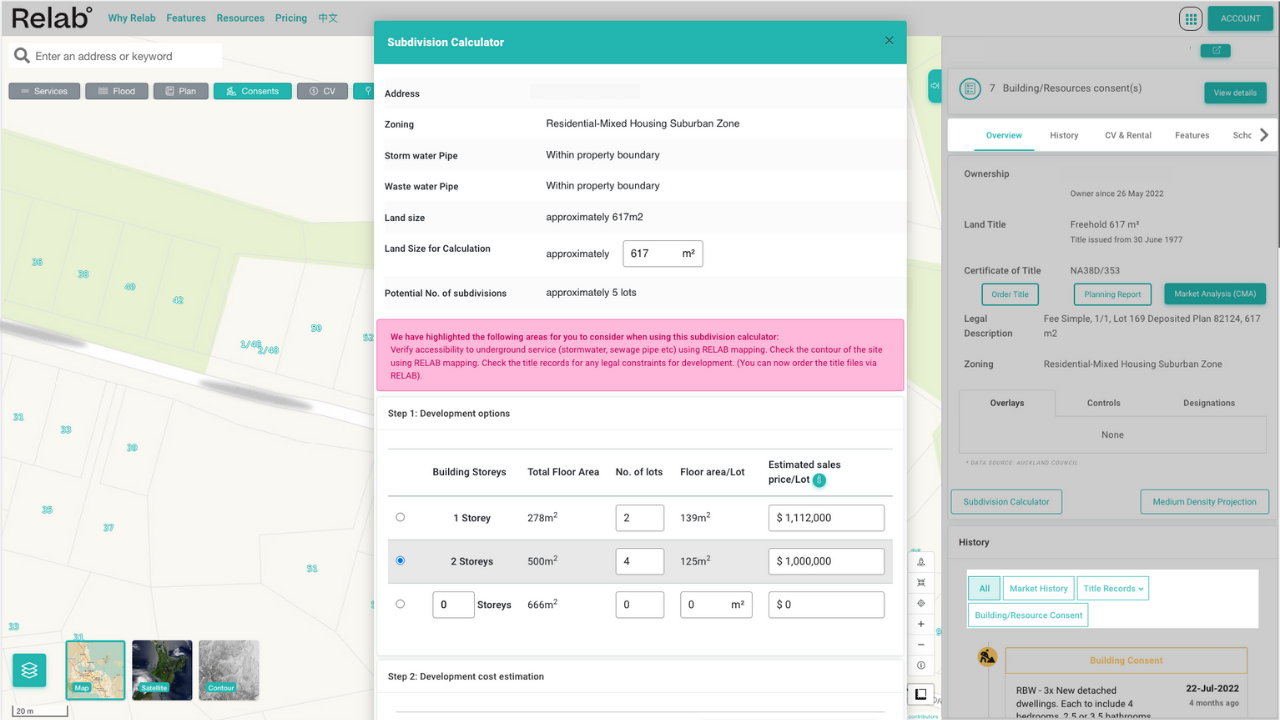Open the Title Records dropdown

click(x=1112, y=588)
